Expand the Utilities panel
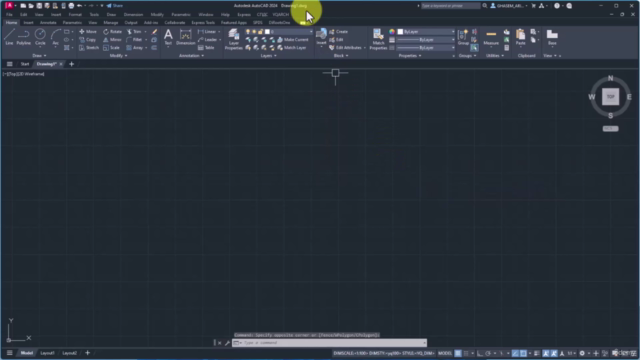Image resolution: width=640 pixels, height=360 pixels. pyautogui.click(x=495, y=56)
